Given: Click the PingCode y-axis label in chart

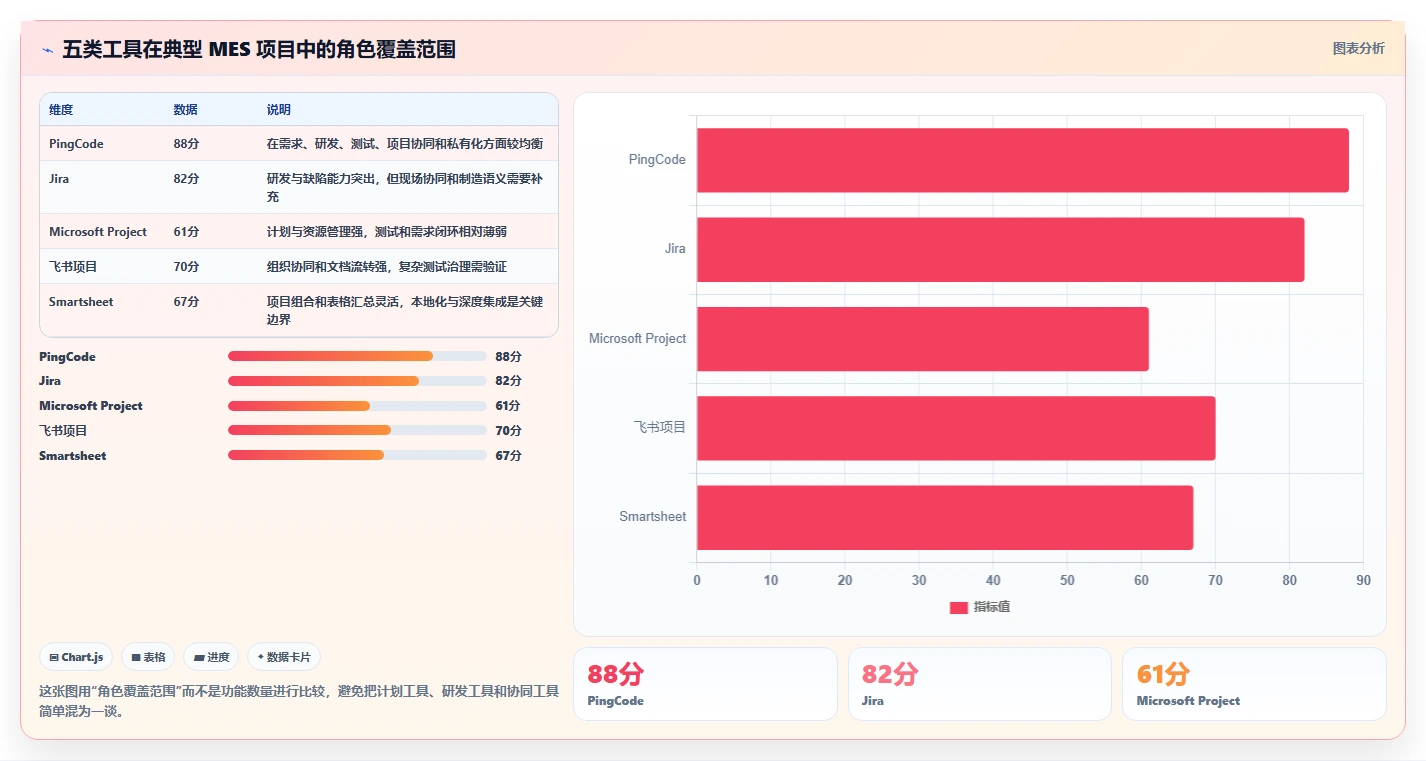Looking at the screenshot, I should 657,160.
